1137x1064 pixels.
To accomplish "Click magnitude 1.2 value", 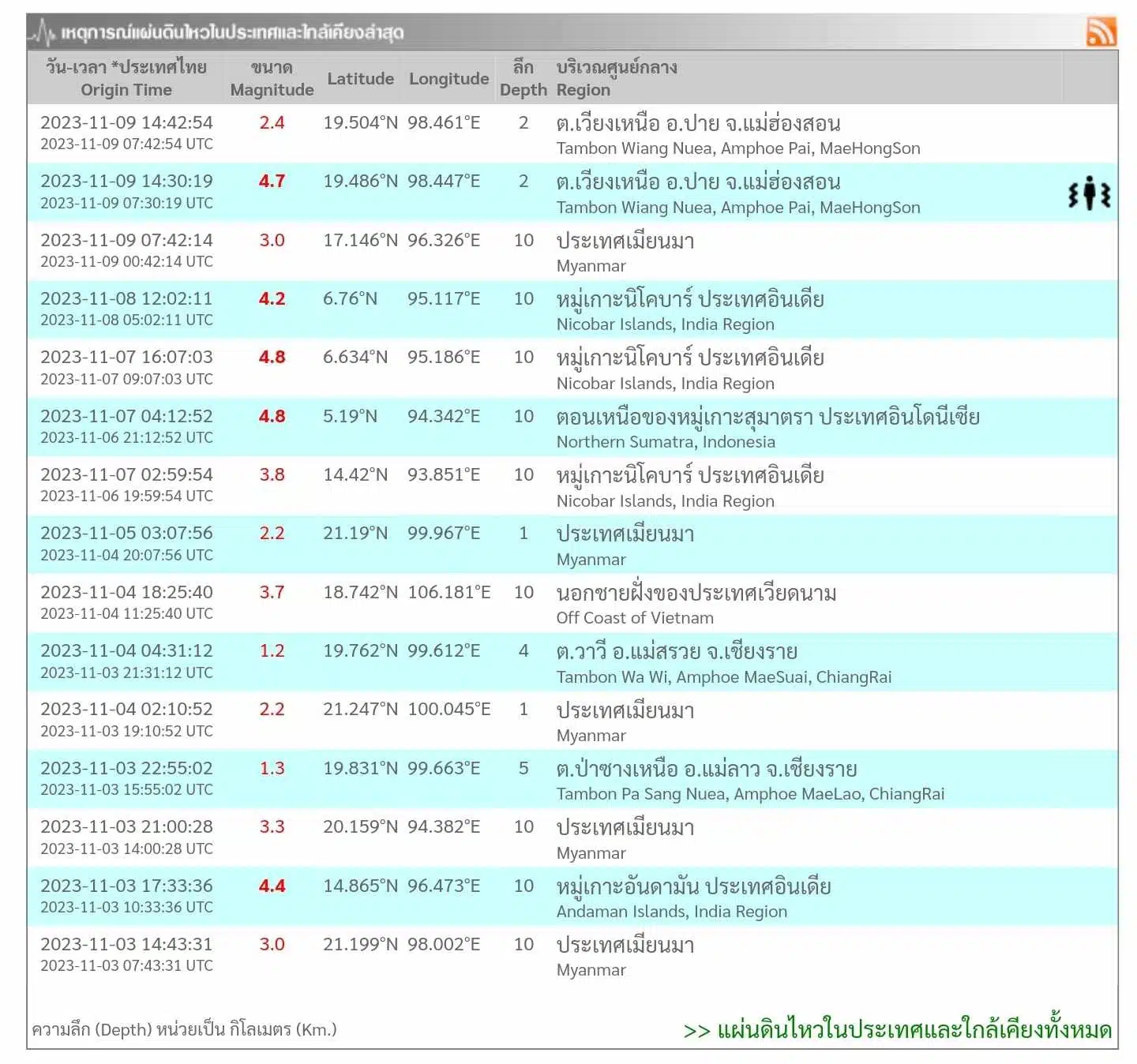I will 272,650.
